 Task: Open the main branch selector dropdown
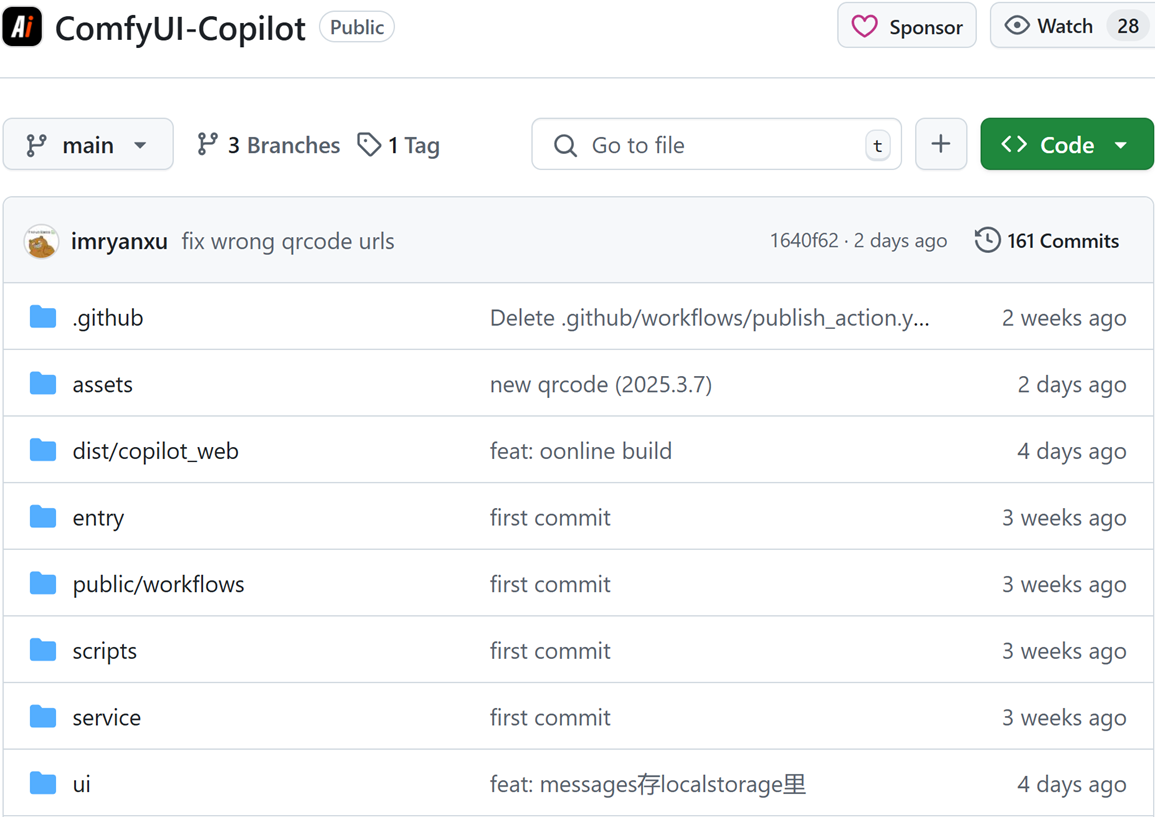coord(88,144)
